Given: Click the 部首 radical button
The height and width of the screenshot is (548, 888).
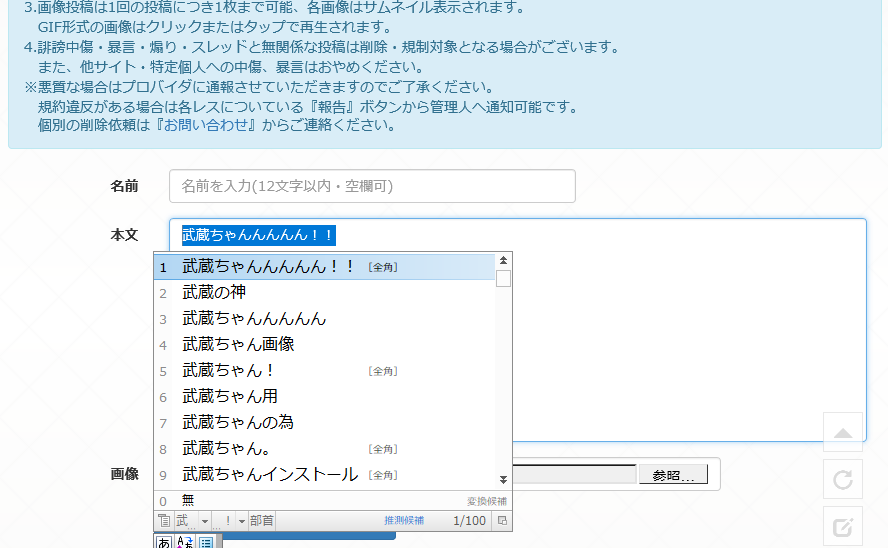Looking at the screenshot, I should click(262, 521).
